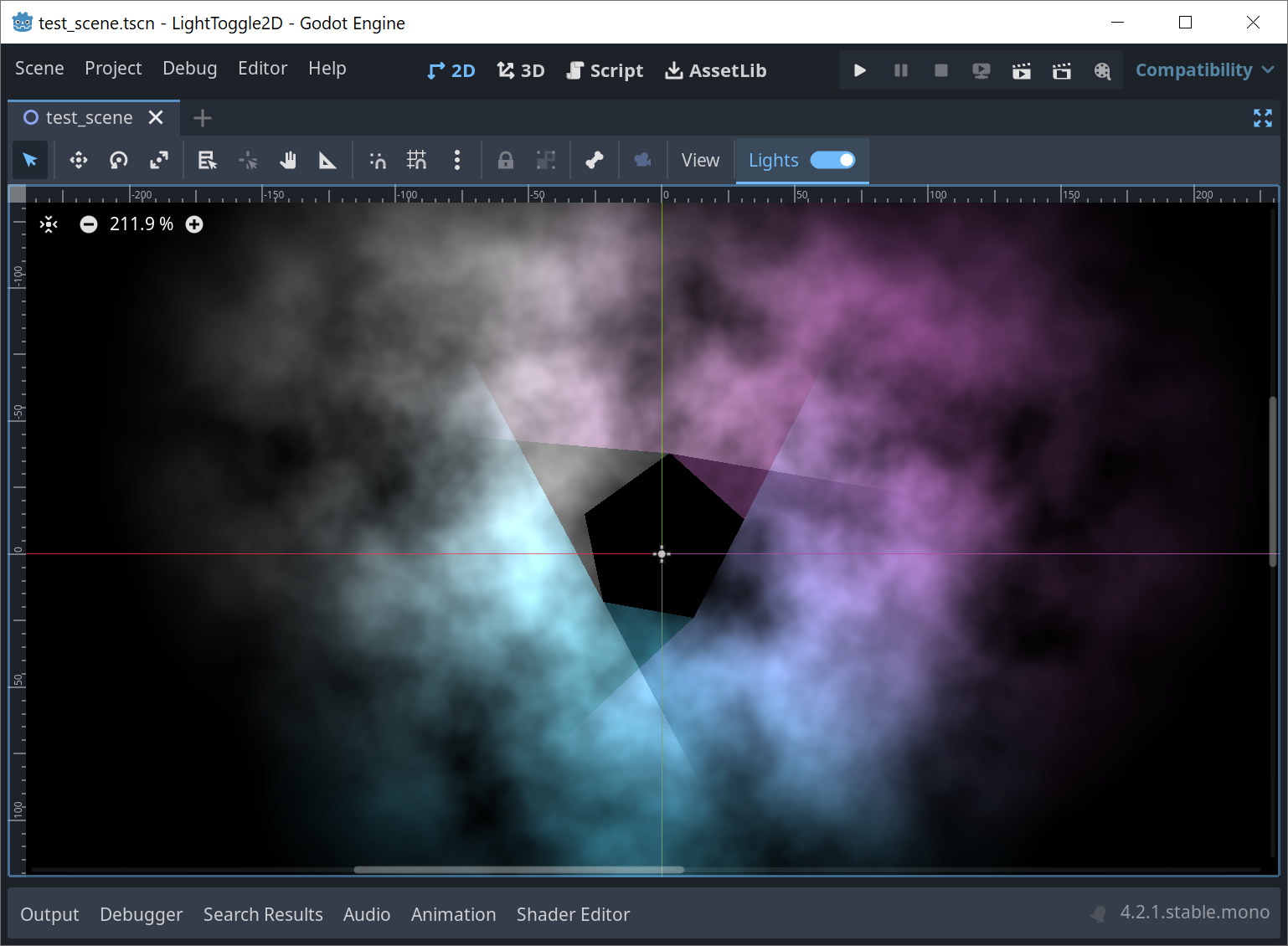Toggle smart snapping

point(378,160)
